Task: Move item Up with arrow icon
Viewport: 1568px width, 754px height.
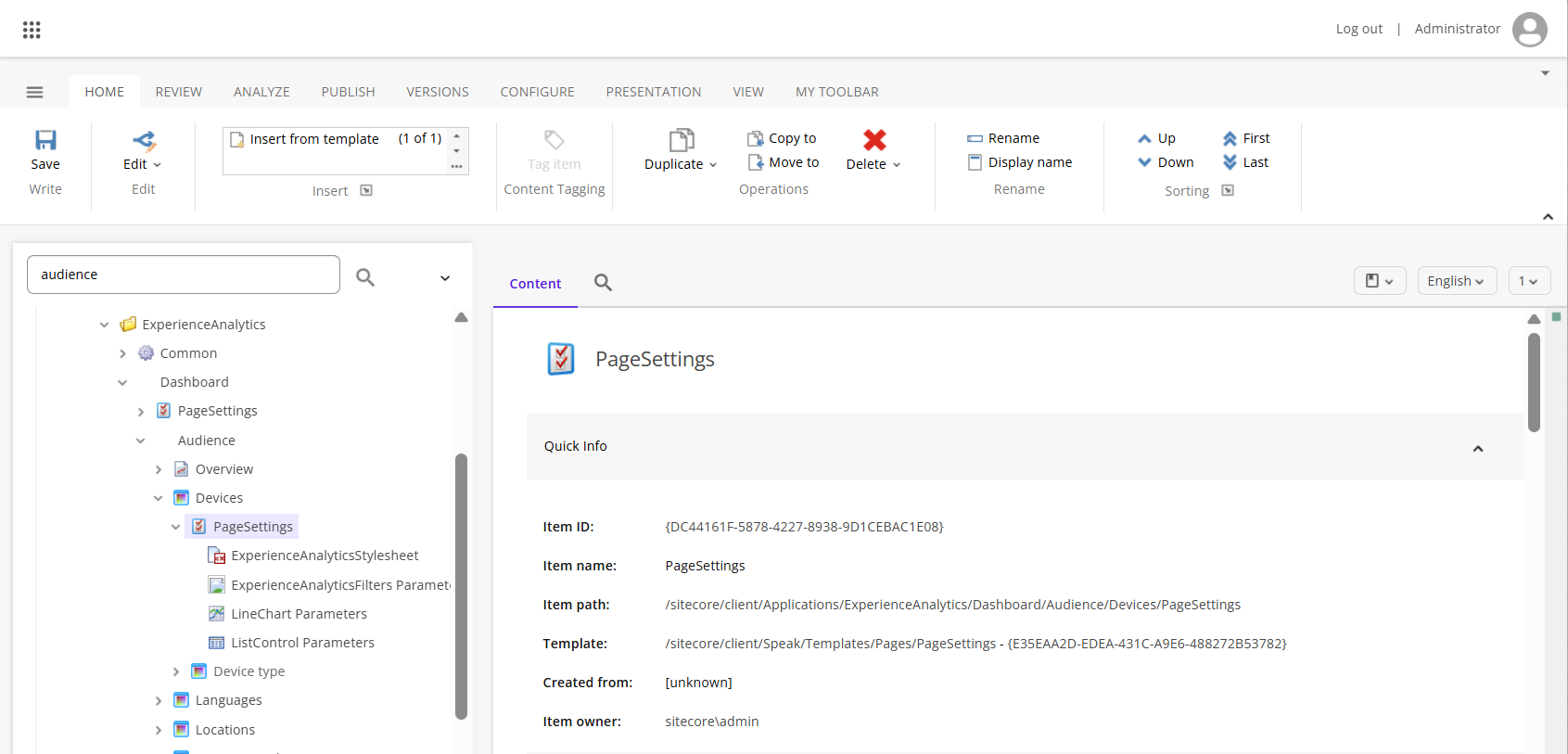Action: coord(1144,138)
